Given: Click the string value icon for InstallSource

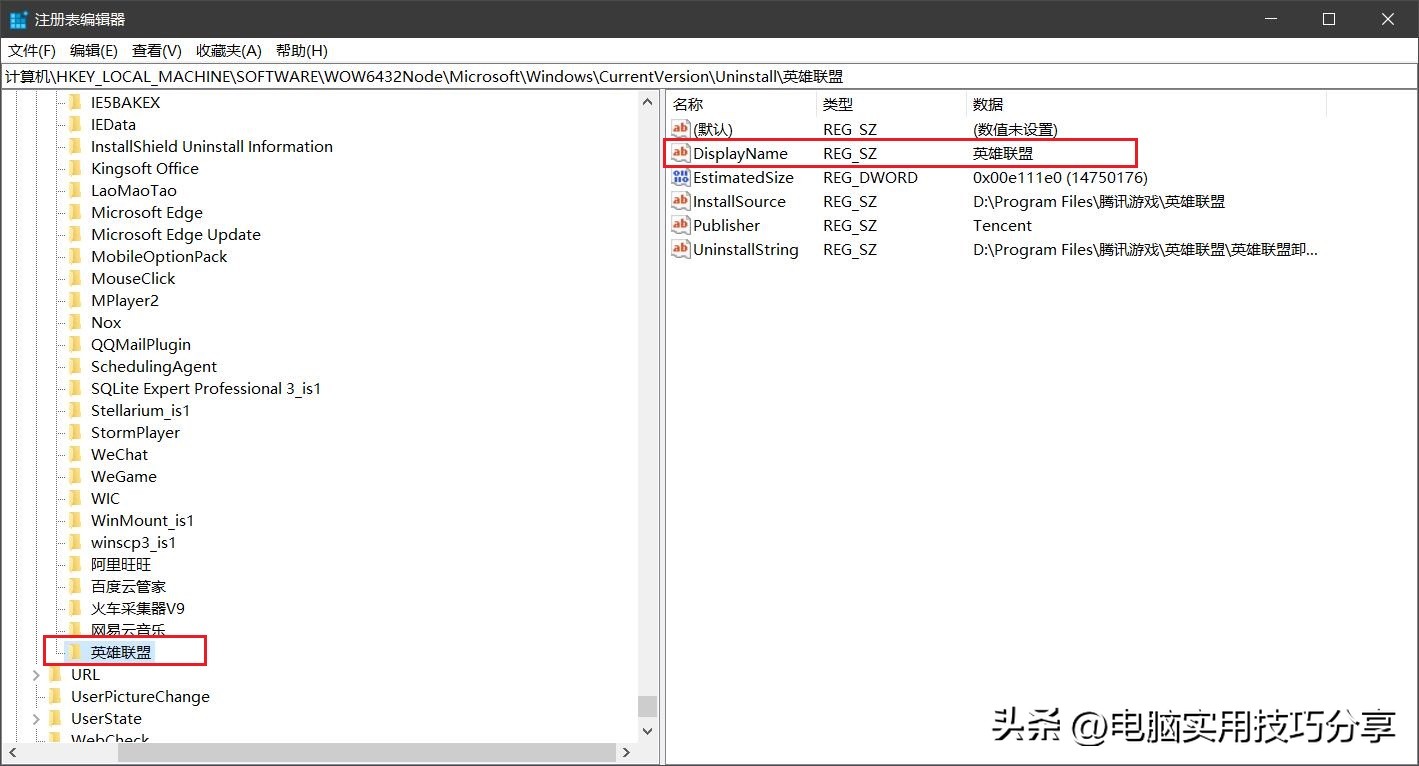Looking at the screenshot, I should 681,201.
